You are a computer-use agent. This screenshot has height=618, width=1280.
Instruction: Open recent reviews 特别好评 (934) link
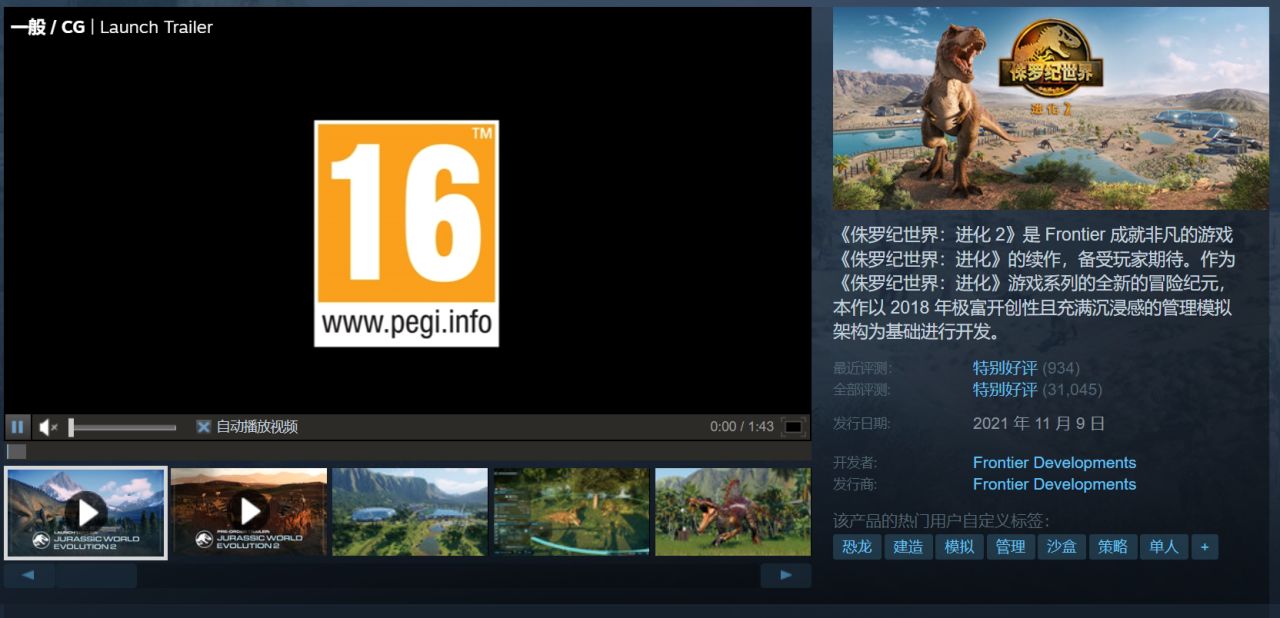coord(1026,368)
